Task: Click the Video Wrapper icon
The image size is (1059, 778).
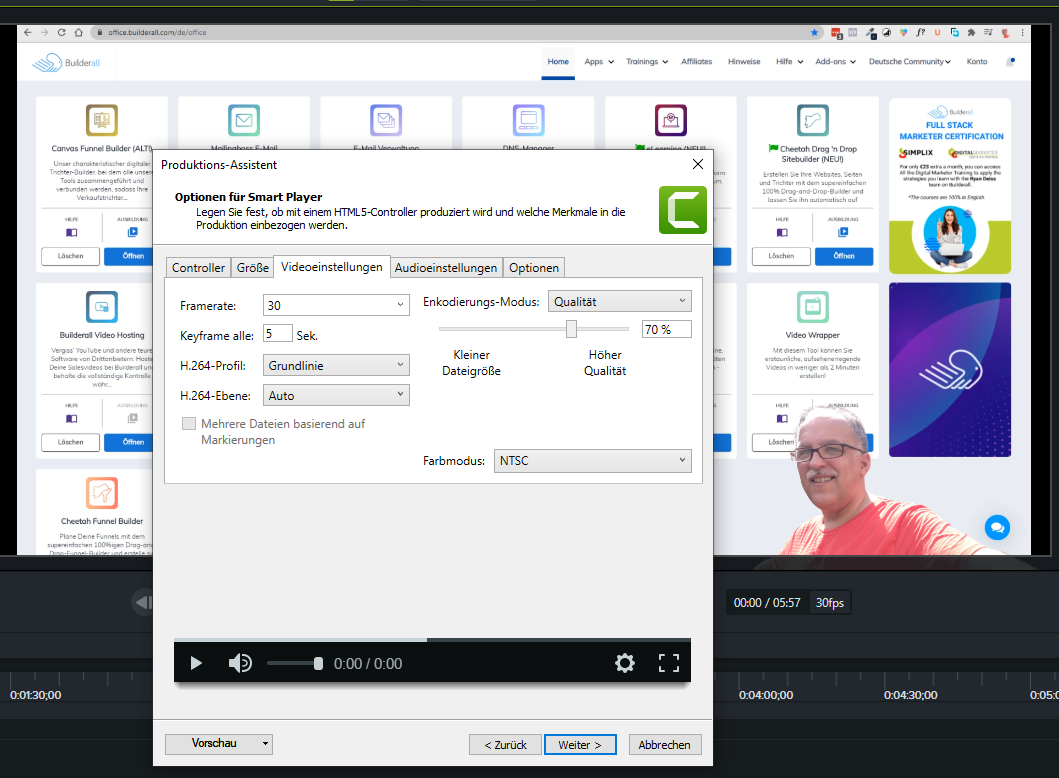Action: click(x=812, y=307)
